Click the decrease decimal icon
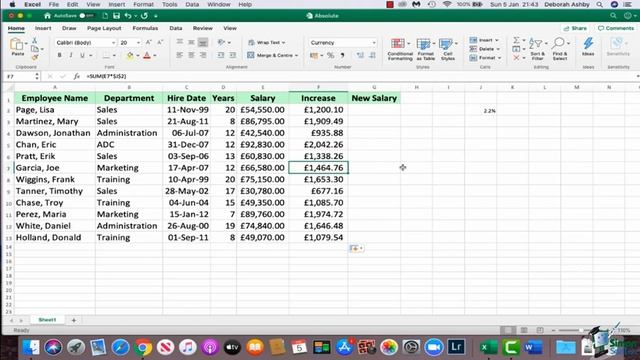 (372, 56)
